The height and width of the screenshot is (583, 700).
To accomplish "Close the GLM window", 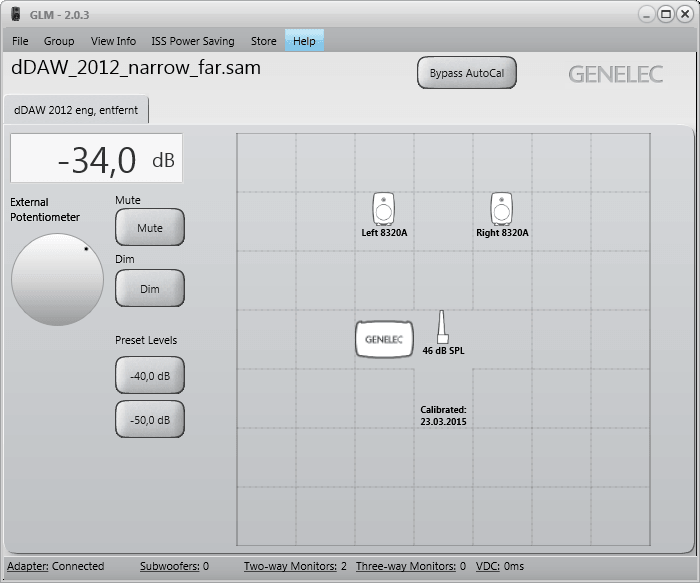I will [x=685, y=14].
